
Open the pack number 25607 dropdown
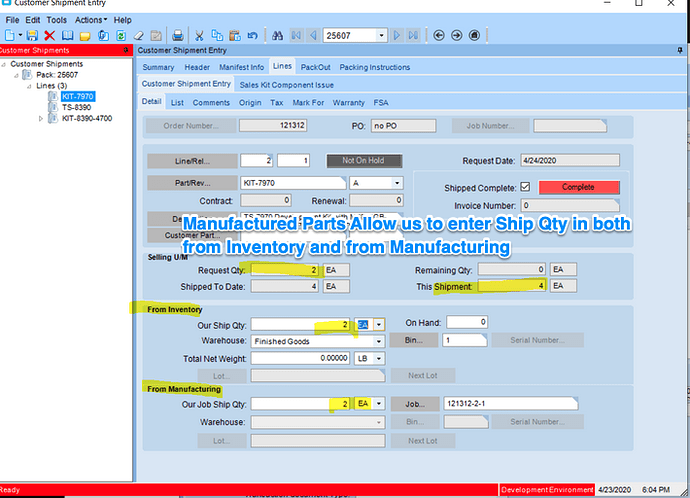tap(381, 35)
